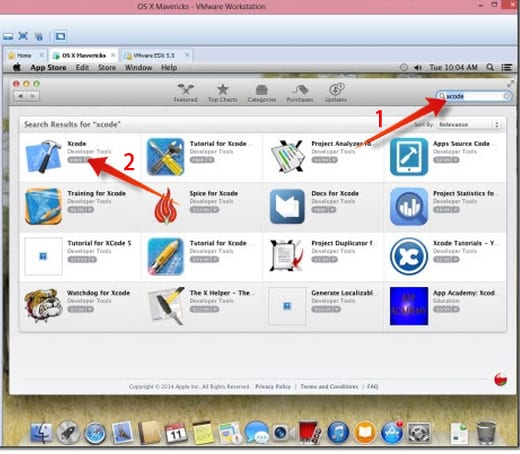Open the Project Analyzer app icon

click(x=287, y=157)
